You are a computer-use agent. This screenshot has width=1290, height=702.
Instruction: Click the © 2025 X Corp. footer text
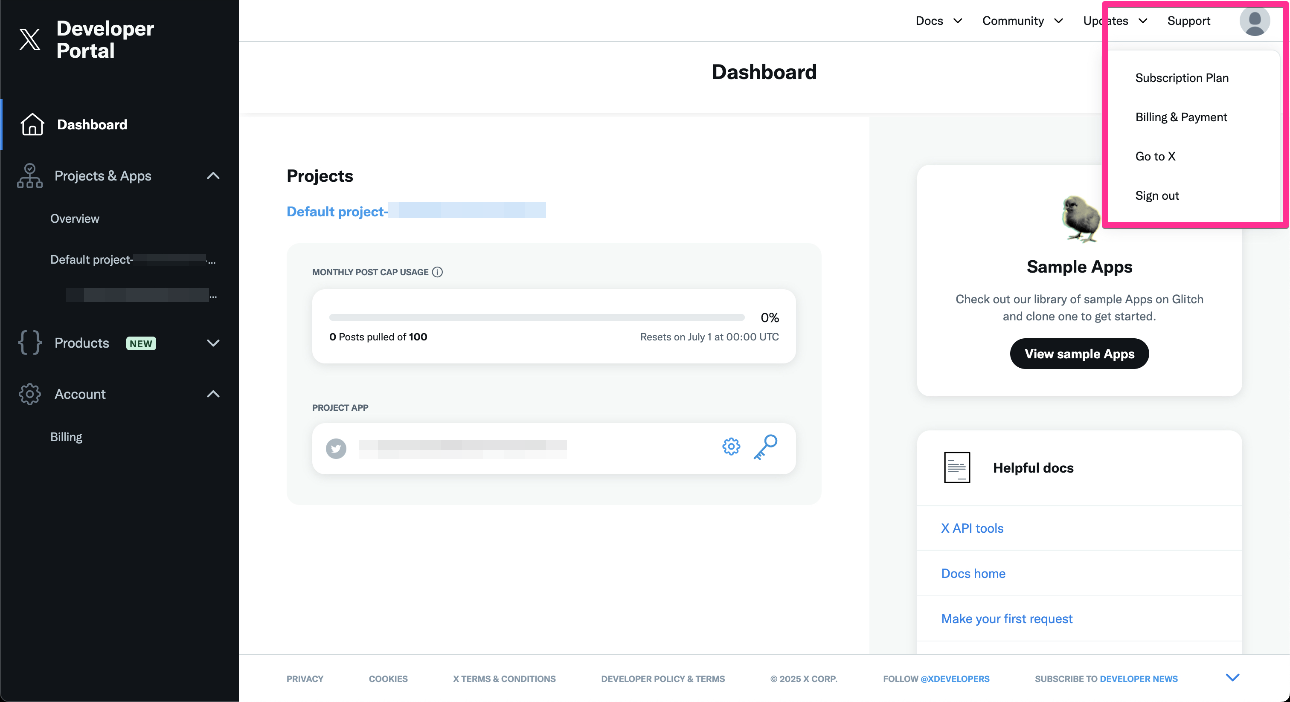(x=804, y=679)
